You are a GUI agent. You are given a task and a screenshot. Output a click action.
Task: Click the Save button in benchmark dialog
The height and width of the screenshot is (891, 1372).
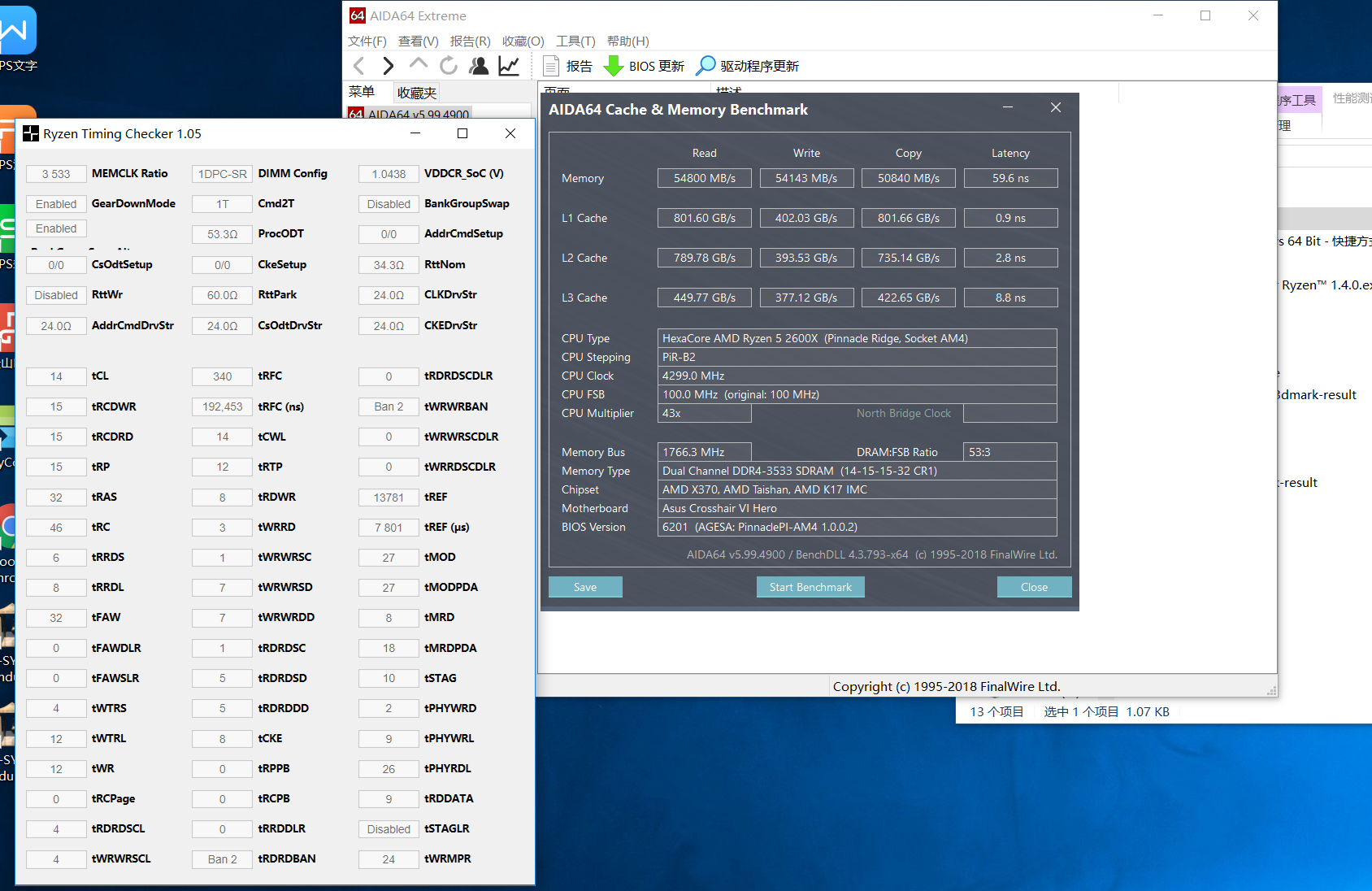point(585,587)
